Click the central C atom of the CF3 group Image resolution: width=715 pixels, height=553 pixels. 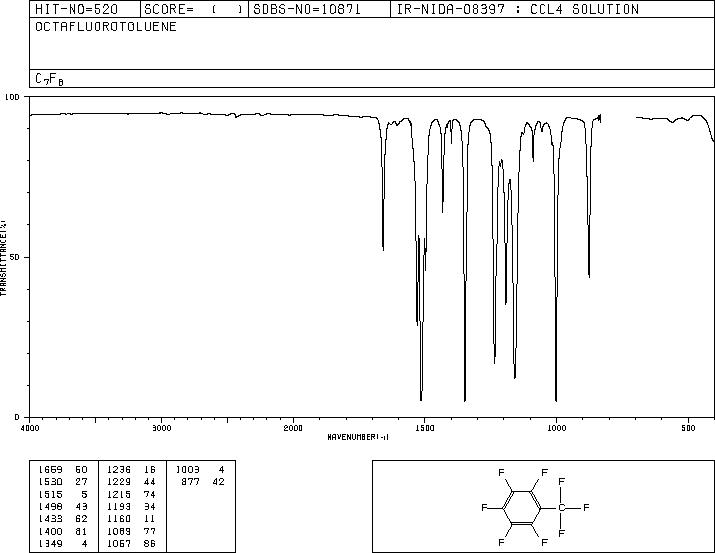coord(561,507)
